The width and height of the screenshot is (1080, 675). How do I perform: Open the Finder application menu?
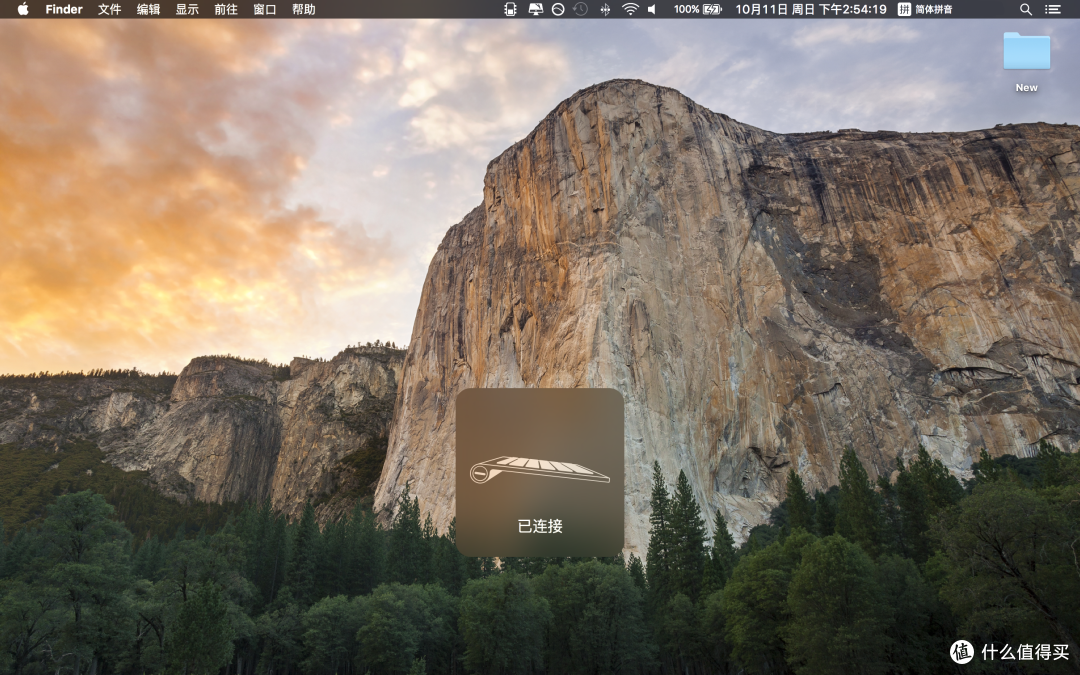pyautogui.click(x=64, y=9)
